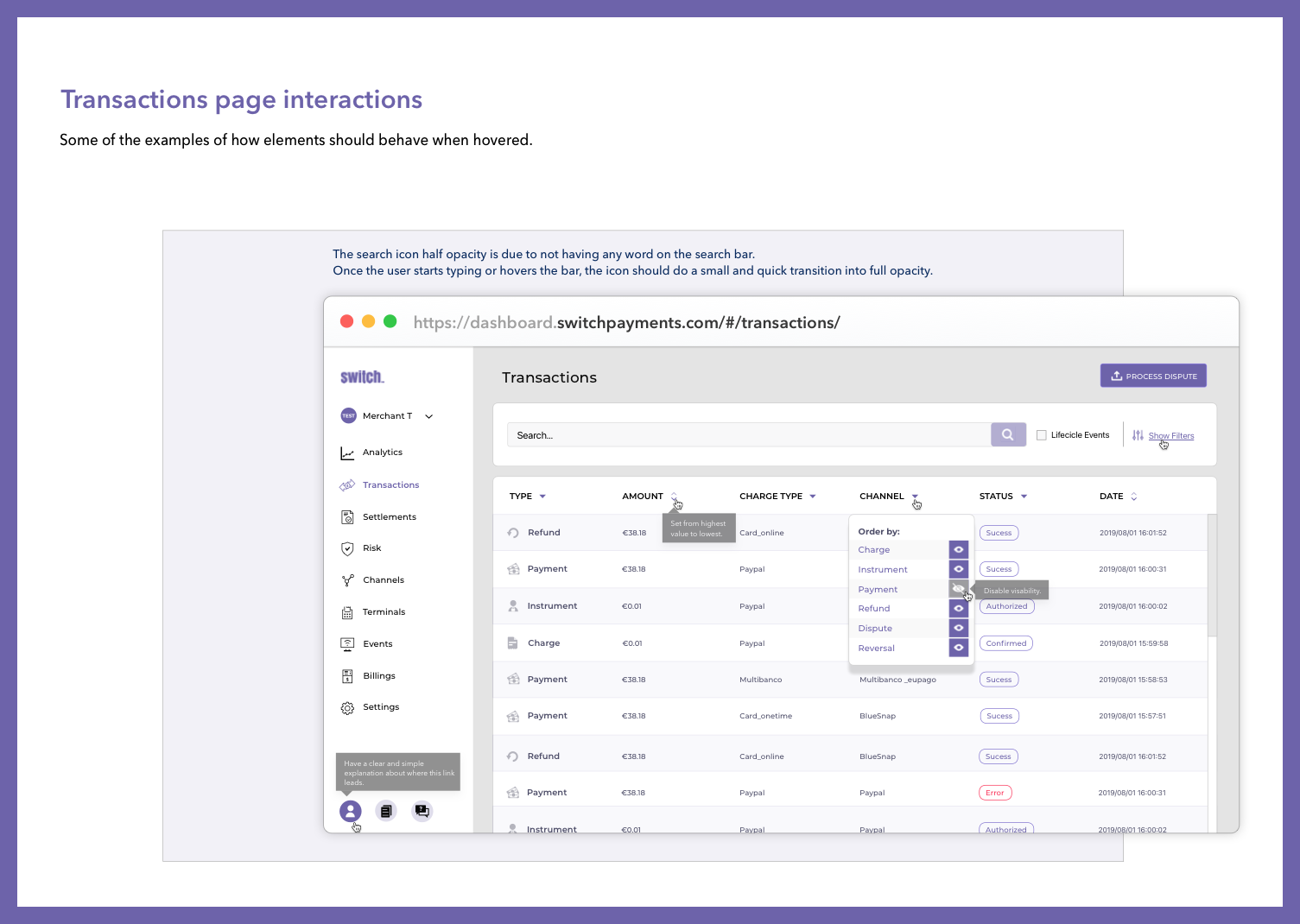Open the help chat icon at sidebar bottom
This screenshot has width=1300, height=924.
click(x=422, y=811)
